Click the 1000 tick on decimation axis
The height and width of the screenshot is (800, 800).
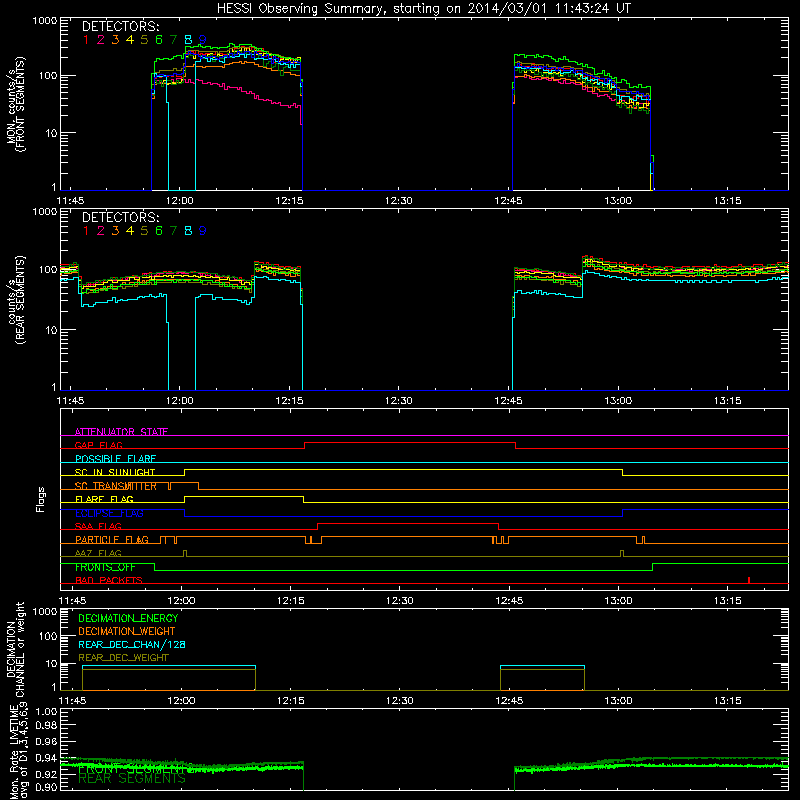[x=44, y=612]
